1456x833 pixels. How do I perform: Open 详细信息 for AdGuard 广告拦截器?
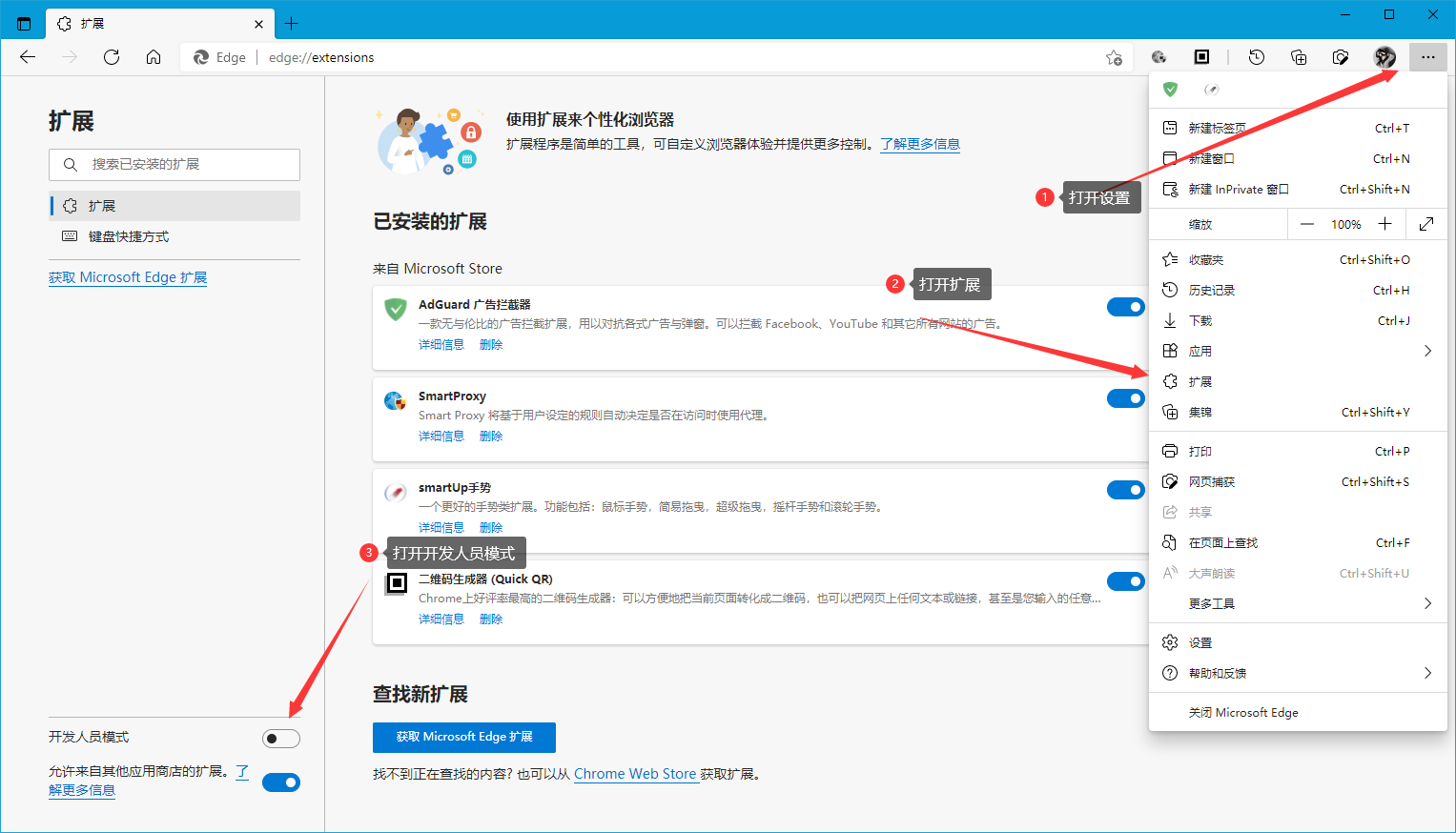pyautogui.click(x=441, y=344)
